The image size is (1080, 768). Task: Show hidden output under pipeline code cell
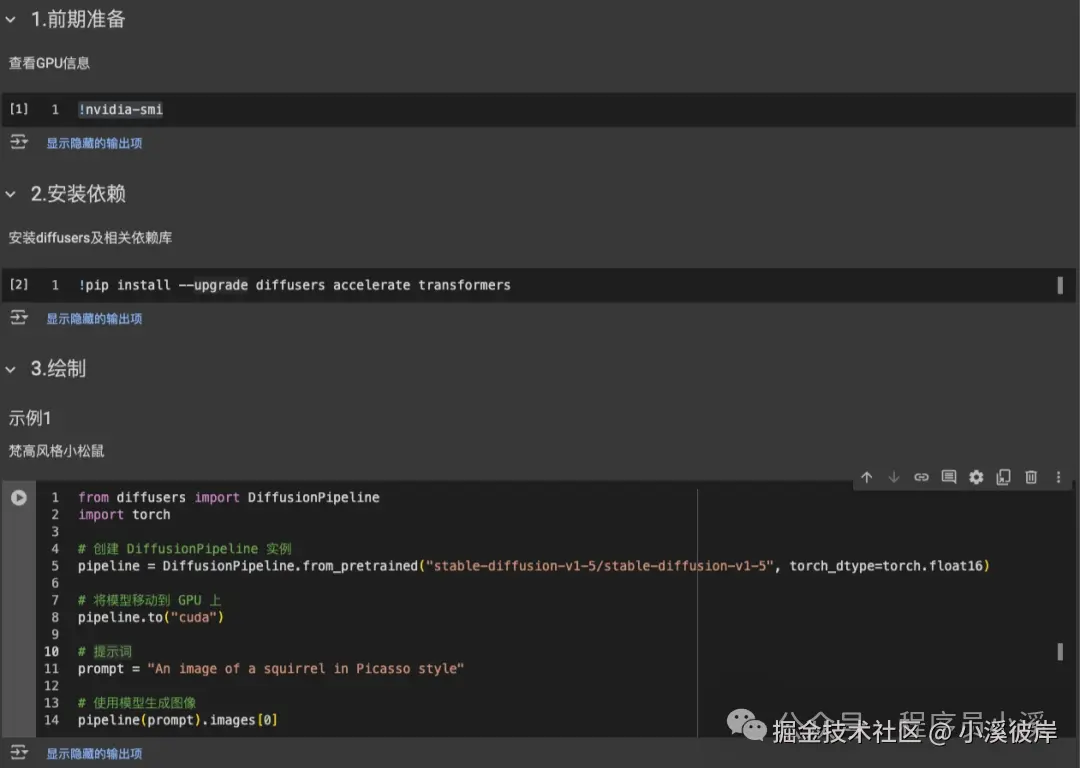[94, 754]
